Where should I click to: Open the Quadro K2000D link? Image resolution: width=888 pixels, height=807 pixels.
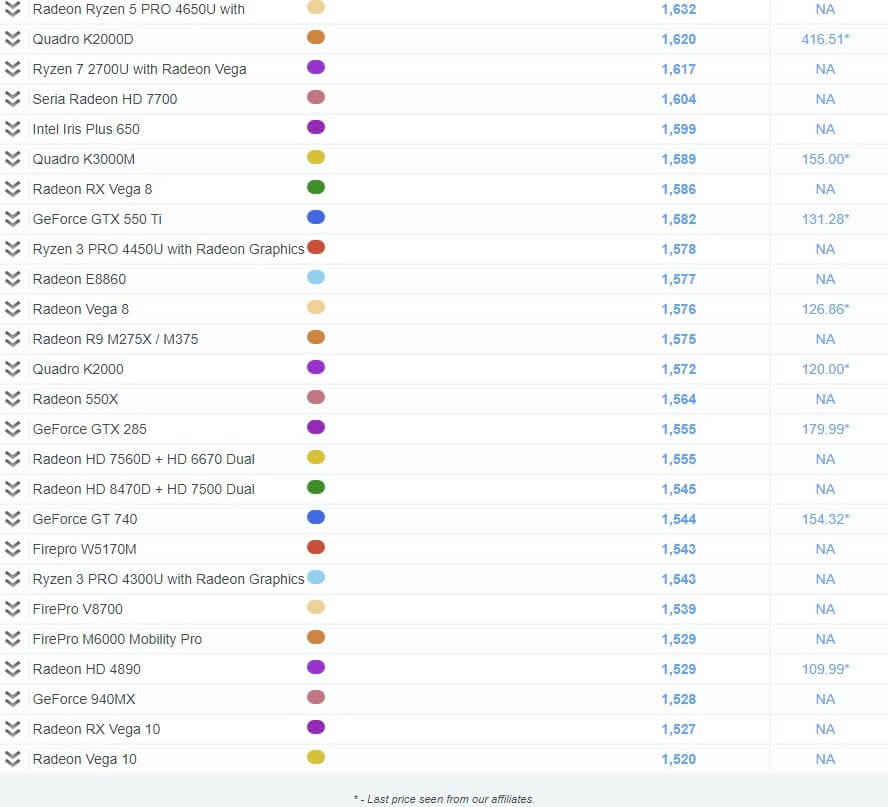pyautogui.click(x=83, y=39)
